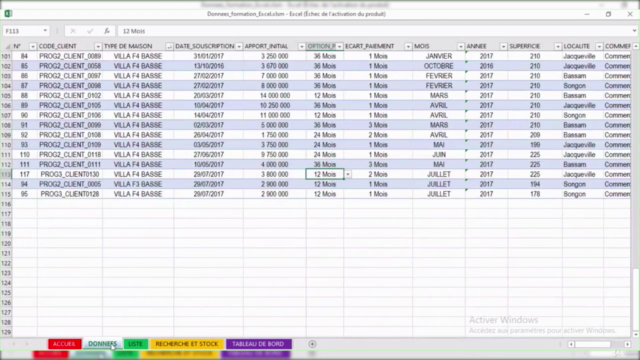Image resolution: width=640 pixels, height=360 pixels.
Task: Close the Excel window
Action: click(x=630, y=14)
